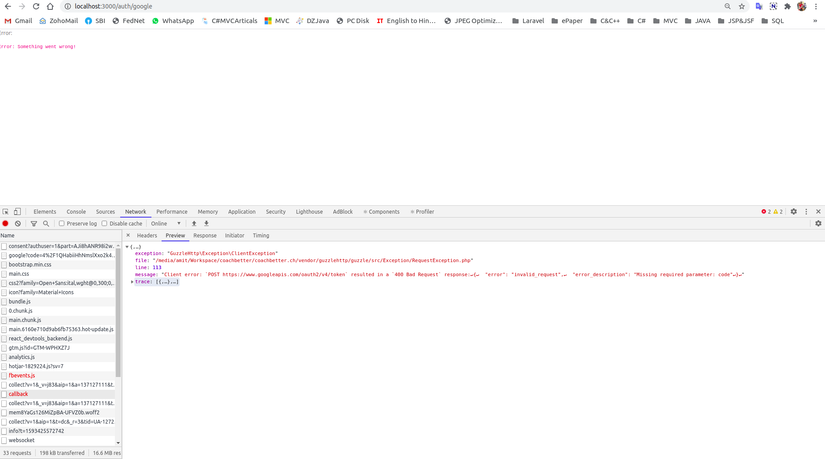Viewport: 825px width, 459px height.
Task: Click the warning count badge
Action: [778, 212]
